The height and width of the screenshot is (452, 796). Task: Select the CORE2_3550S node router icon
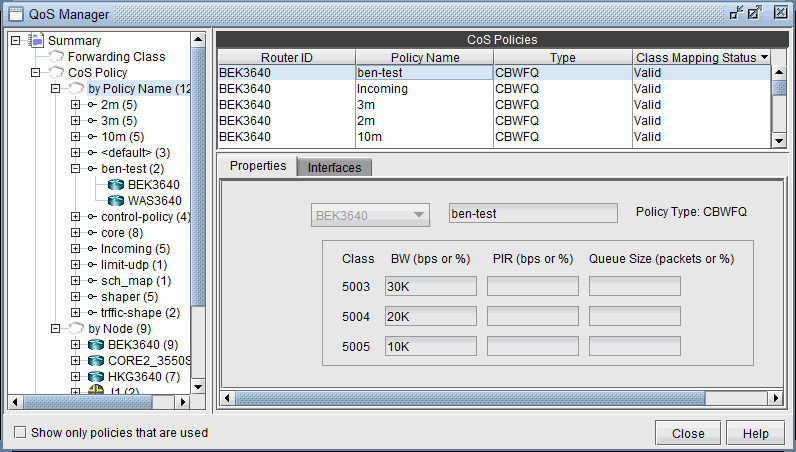coord(95,361)
